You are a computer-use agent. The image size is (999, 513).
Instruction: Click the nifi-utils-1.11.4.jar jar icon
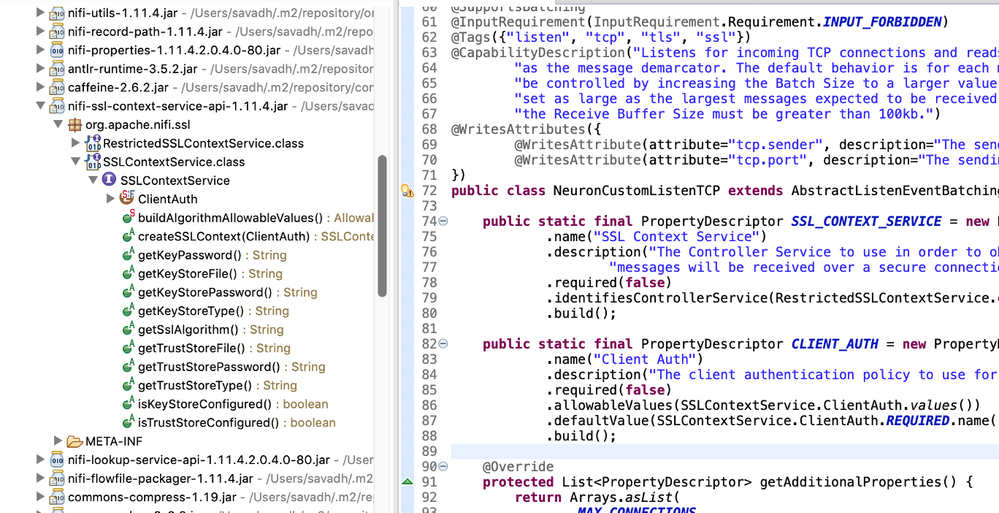coord(57,13)
